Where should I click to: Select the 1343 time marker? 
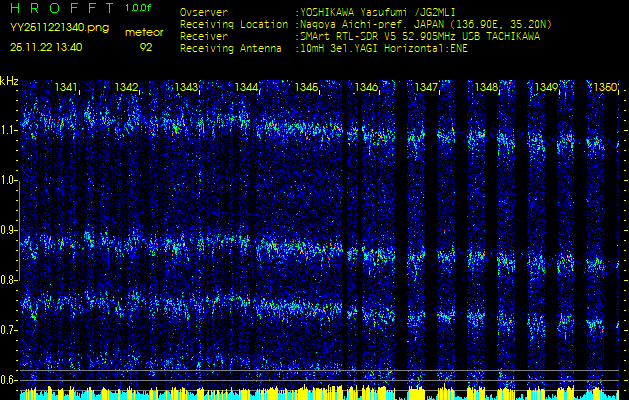187,88
